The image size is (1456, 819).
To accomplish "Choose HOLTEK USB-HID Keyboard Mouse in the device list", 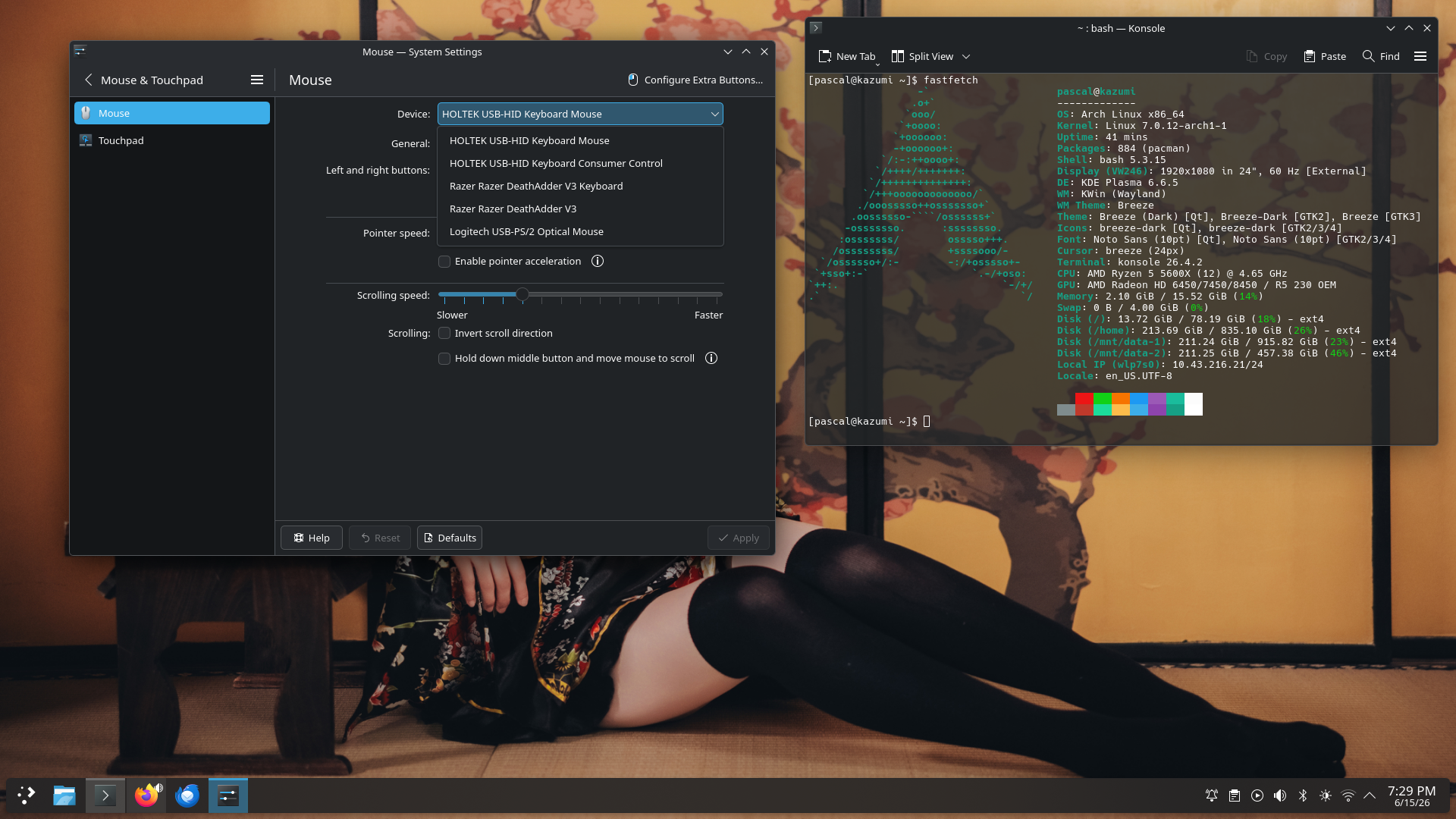I will (580, 140).
